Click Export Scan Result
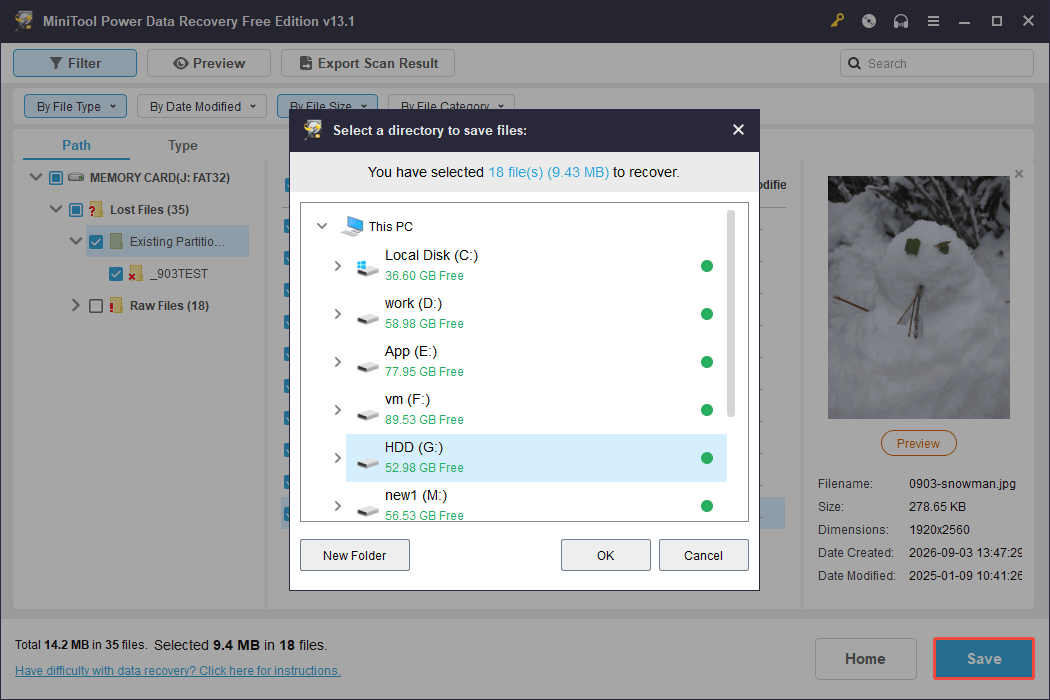This screenshot has height=700, width=1050. coord(368,63)
